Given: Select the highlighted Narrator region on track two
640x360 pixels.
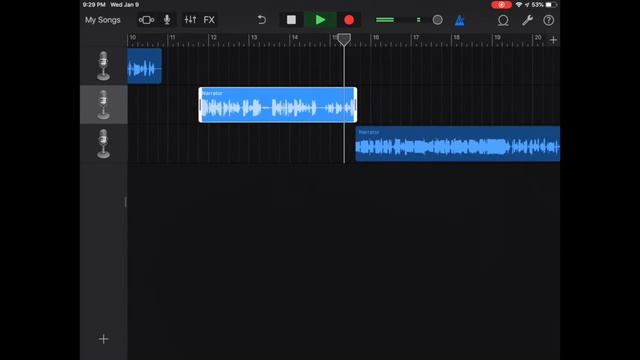Looking at the screenshot, I should coord(278,105).
